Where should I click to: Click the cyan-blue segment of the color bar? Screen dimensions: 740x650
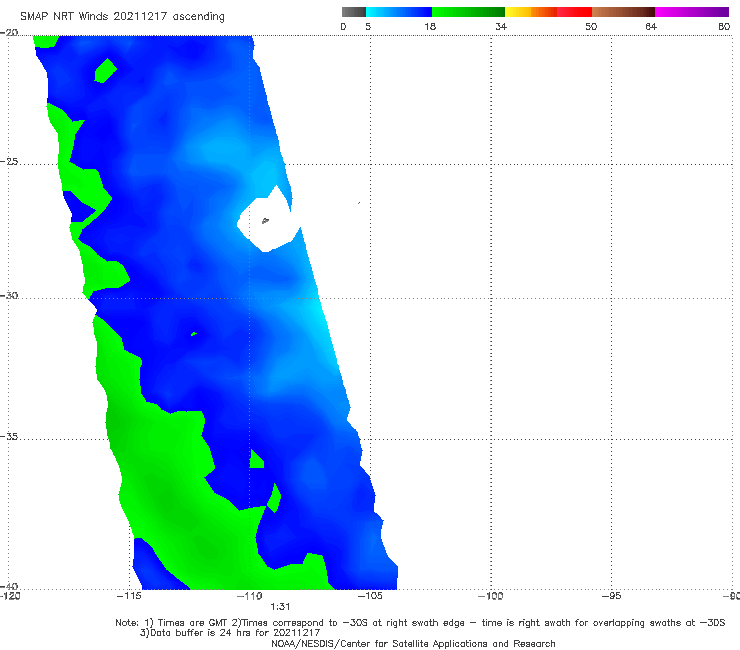click(399, 12)
